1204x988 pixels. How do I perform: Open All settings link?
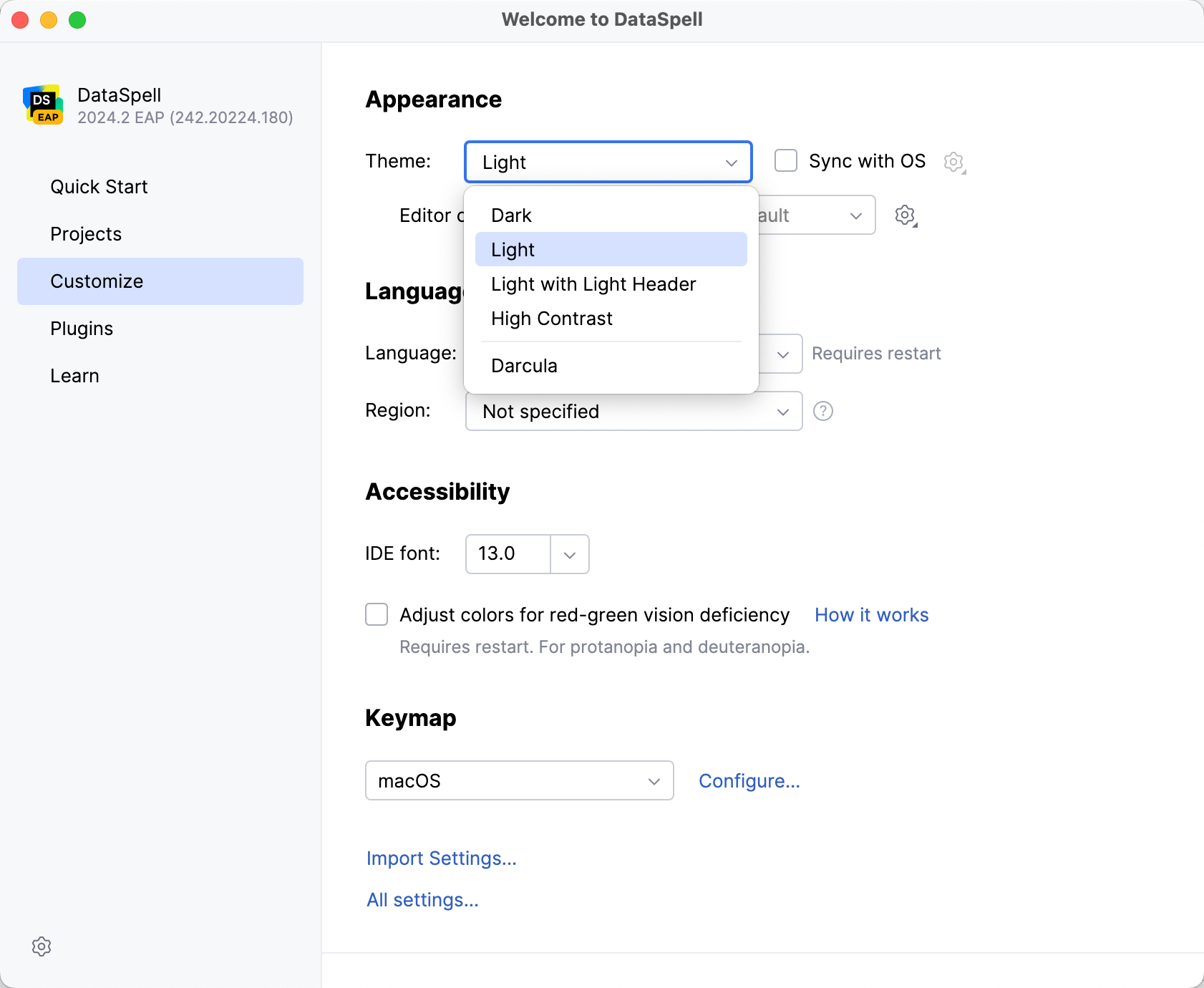point(422,899)
